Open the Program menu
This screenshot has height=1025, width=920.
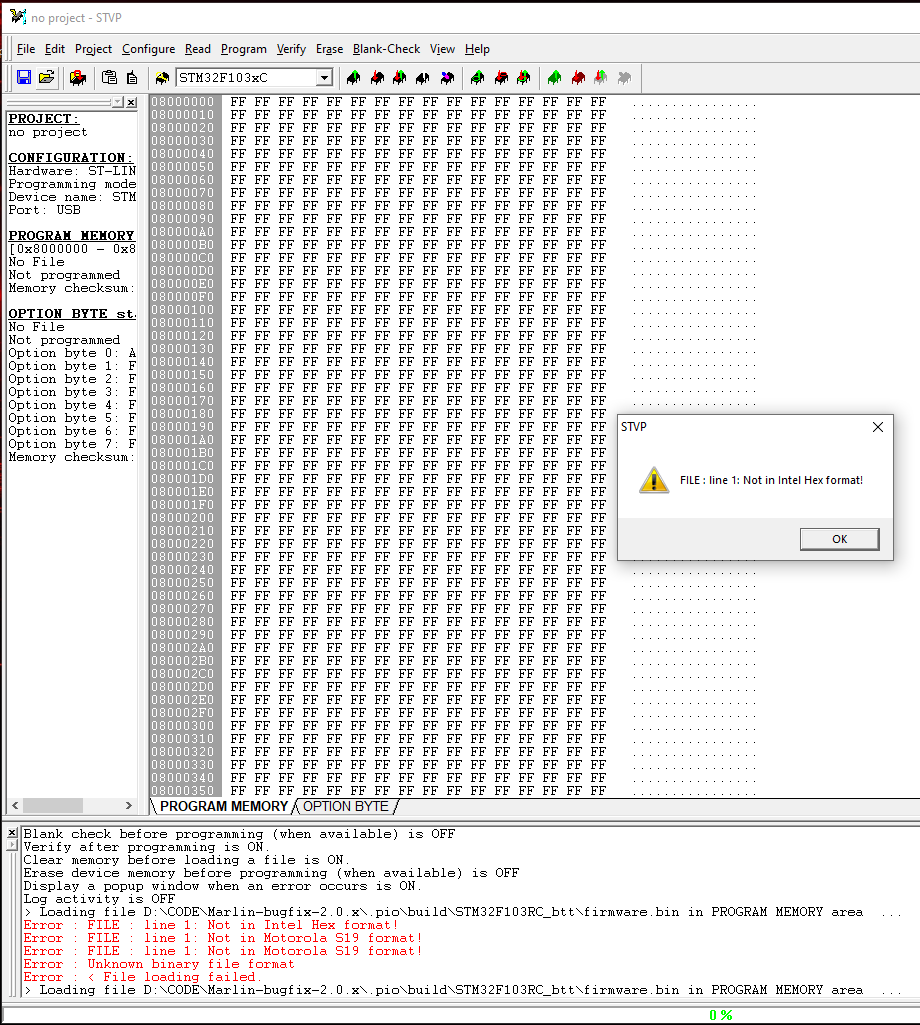tap(244, 49)
